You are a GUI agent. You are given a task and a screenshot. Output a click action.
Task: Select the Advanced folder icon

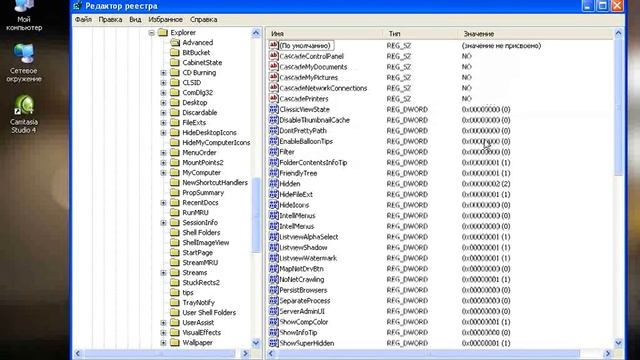(175, 42)
